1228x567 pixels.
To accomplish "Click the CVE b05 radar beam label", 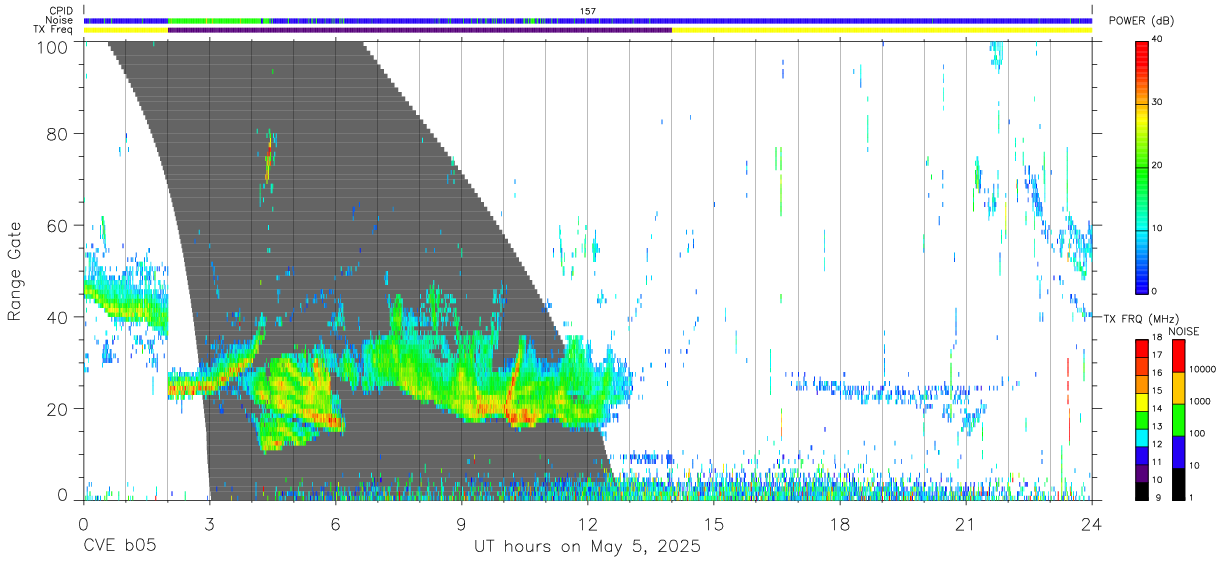I will click(x=118, y=547).
